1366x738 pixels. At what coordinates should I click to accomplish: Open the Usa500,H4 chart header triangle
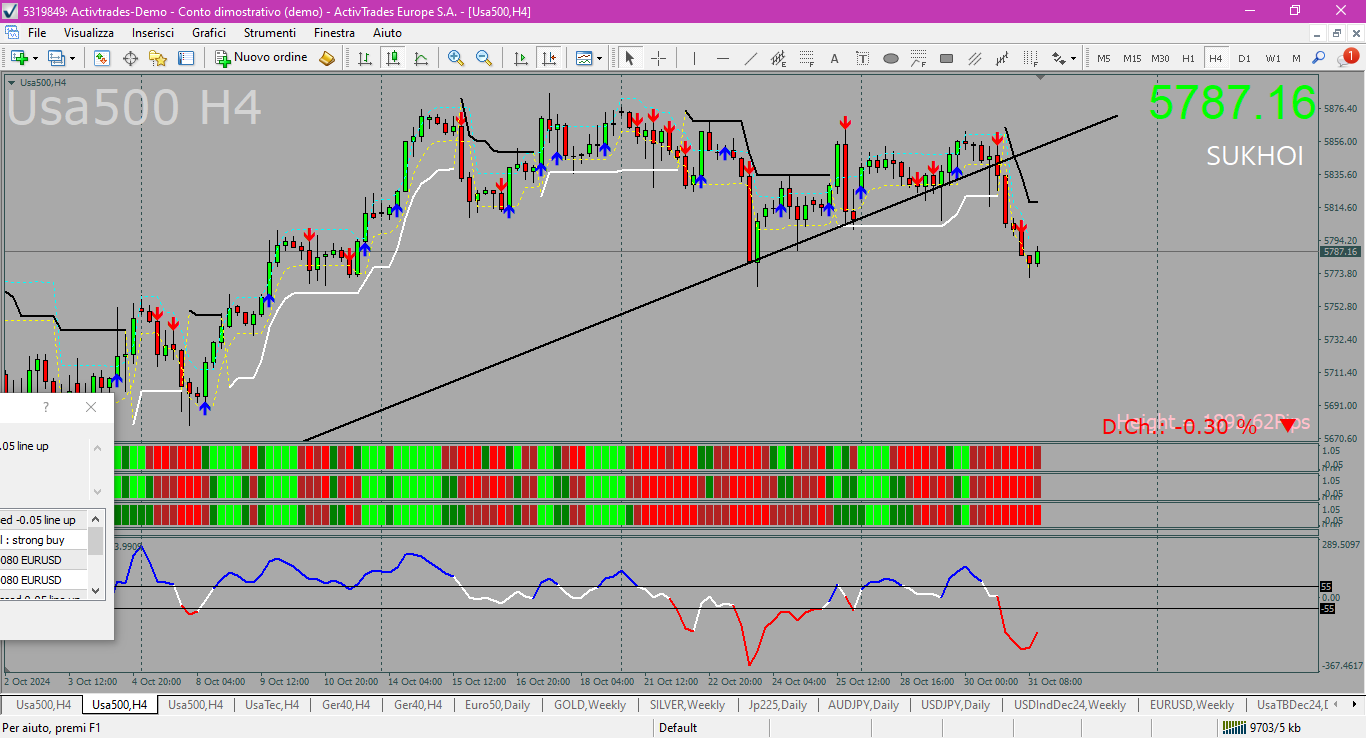pyautogui.click(x=12, y=83)
